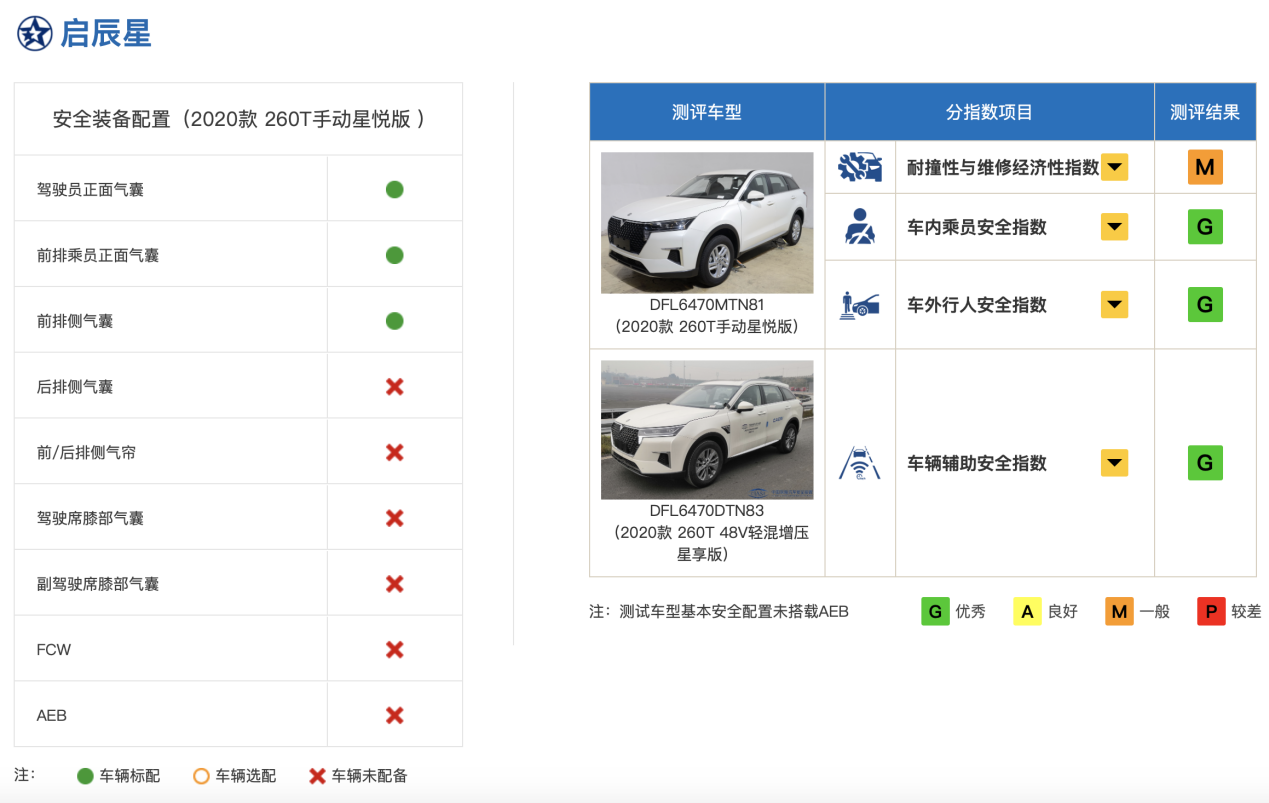Select 车外行人安全指数 label
This screenshot has width=1269, height=803.
click(x=977, y=304)
